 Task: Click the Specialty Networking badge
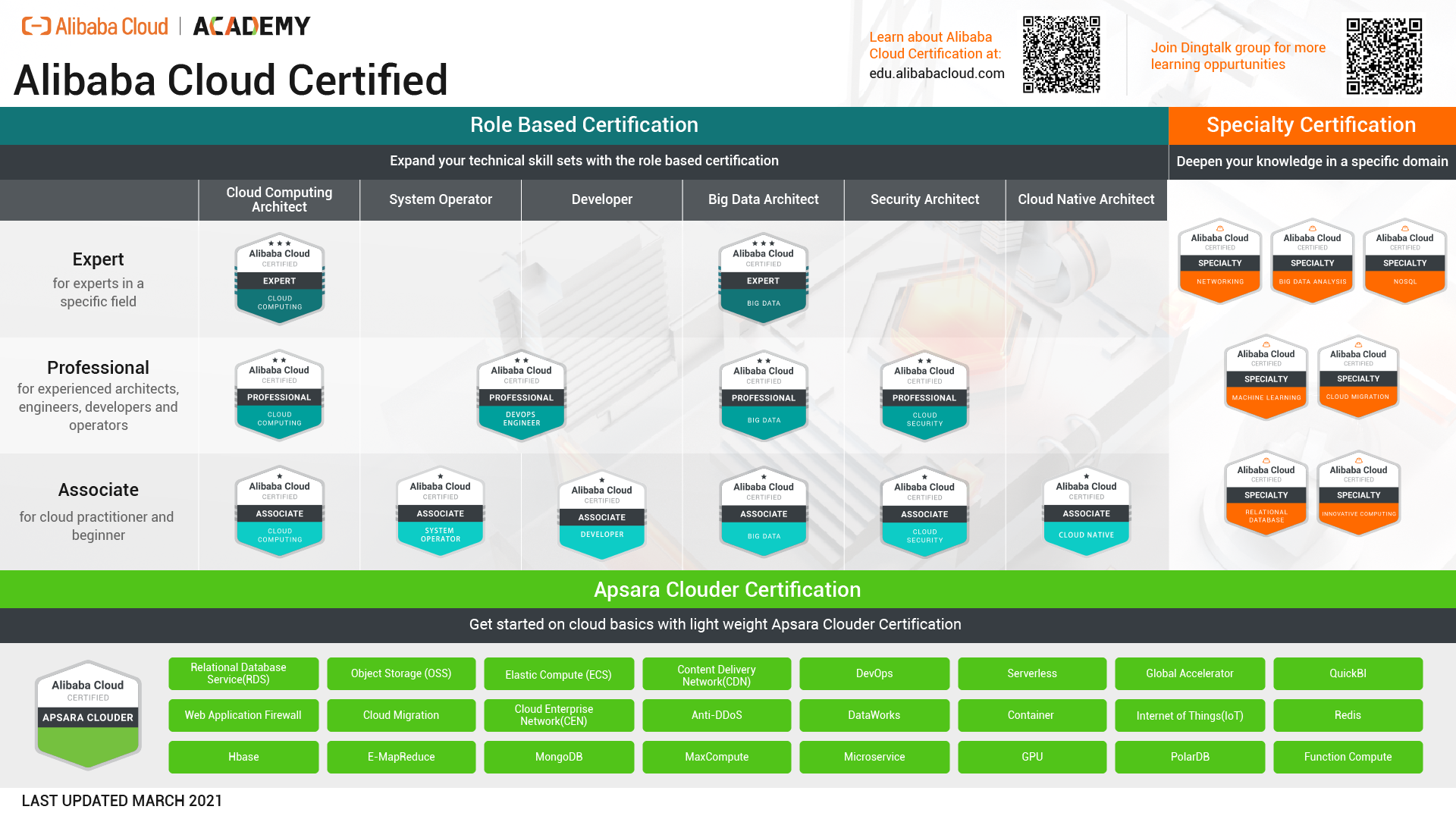1219,262
